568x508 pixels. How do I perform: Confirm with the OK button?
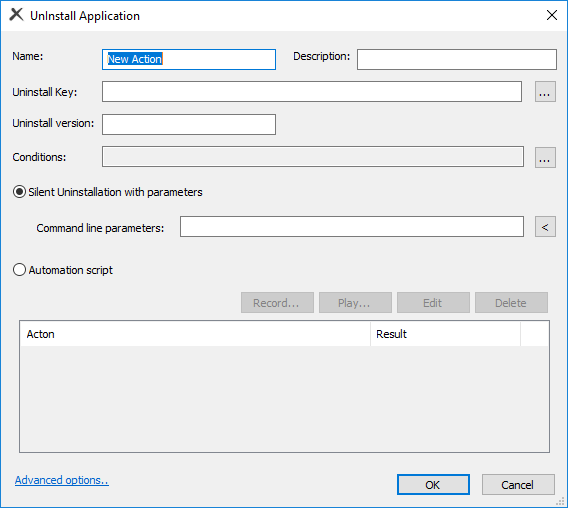pos(433,484)
